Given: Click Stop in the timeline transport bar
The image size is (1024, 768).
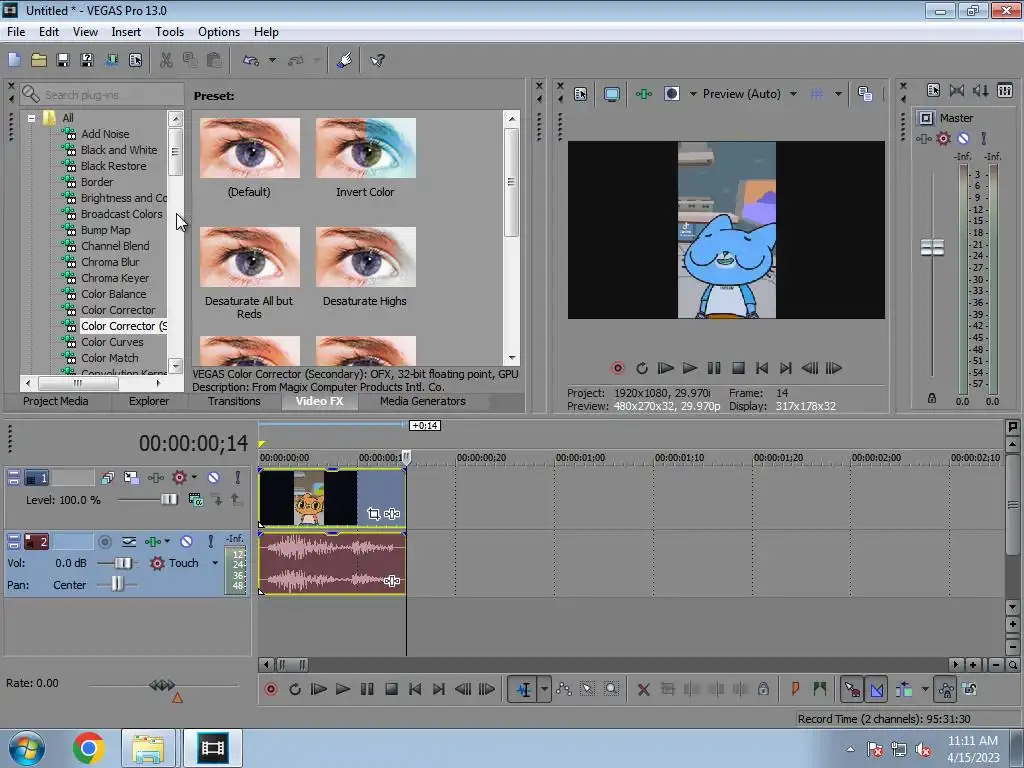Looking at the screenshot, I should 391,689.
